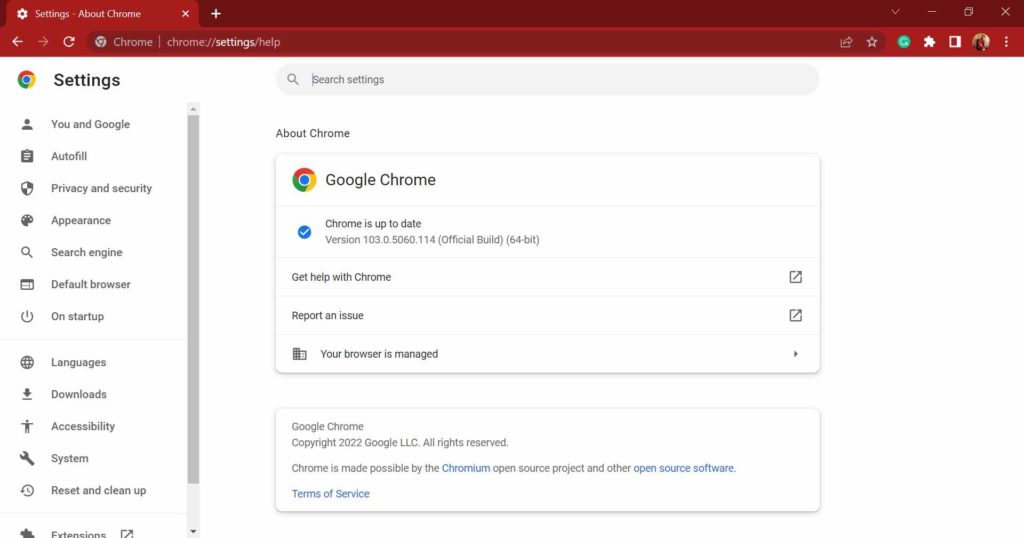Reload the page with the refresh icon
This screenshot has height=538, width=1024.
[69, 42]
